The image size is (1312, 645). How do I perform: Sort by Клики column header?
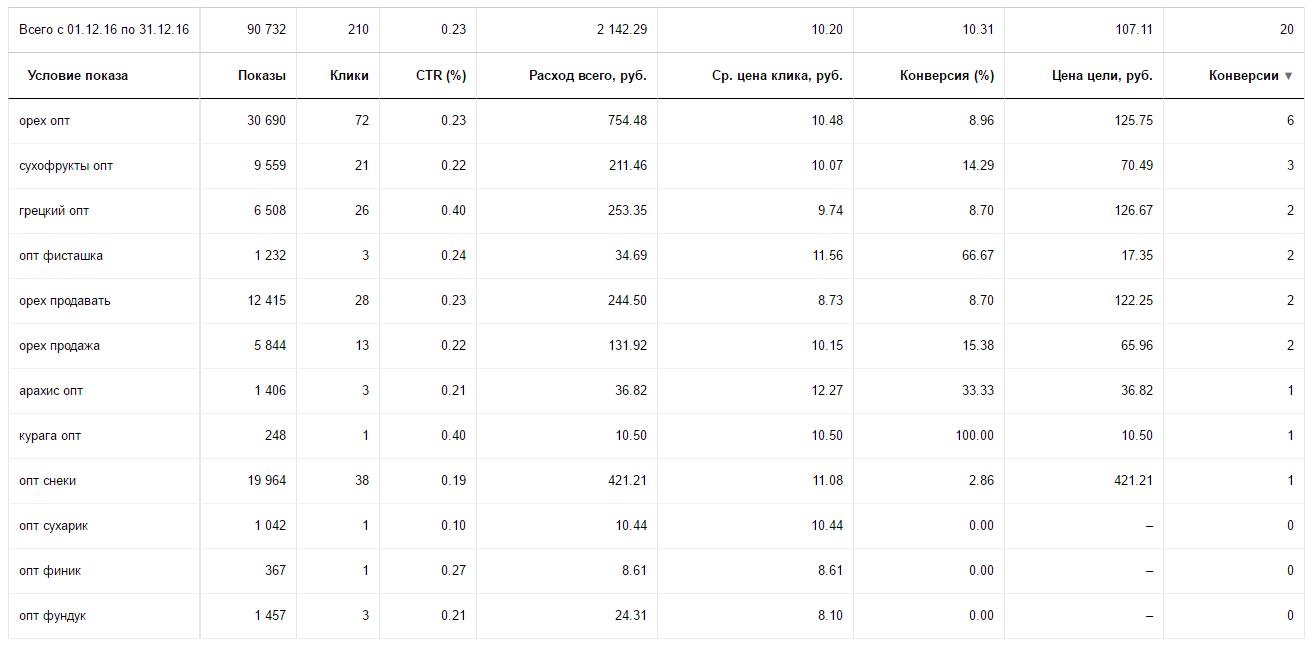pyautogui.click(x=349, y=75)
